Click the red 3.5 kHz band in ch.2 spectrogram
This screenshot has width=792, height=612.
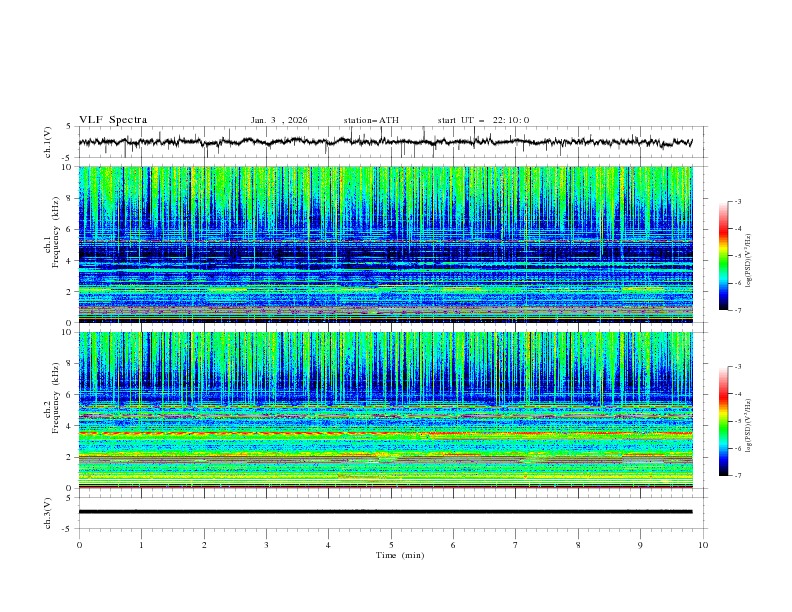(385, 433)
